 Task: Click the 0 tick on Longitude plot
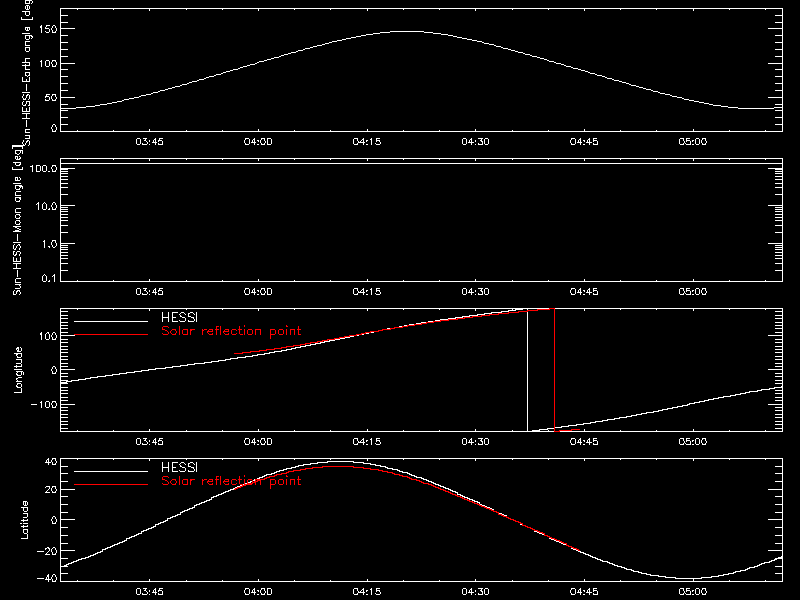[x=54, y=370]
